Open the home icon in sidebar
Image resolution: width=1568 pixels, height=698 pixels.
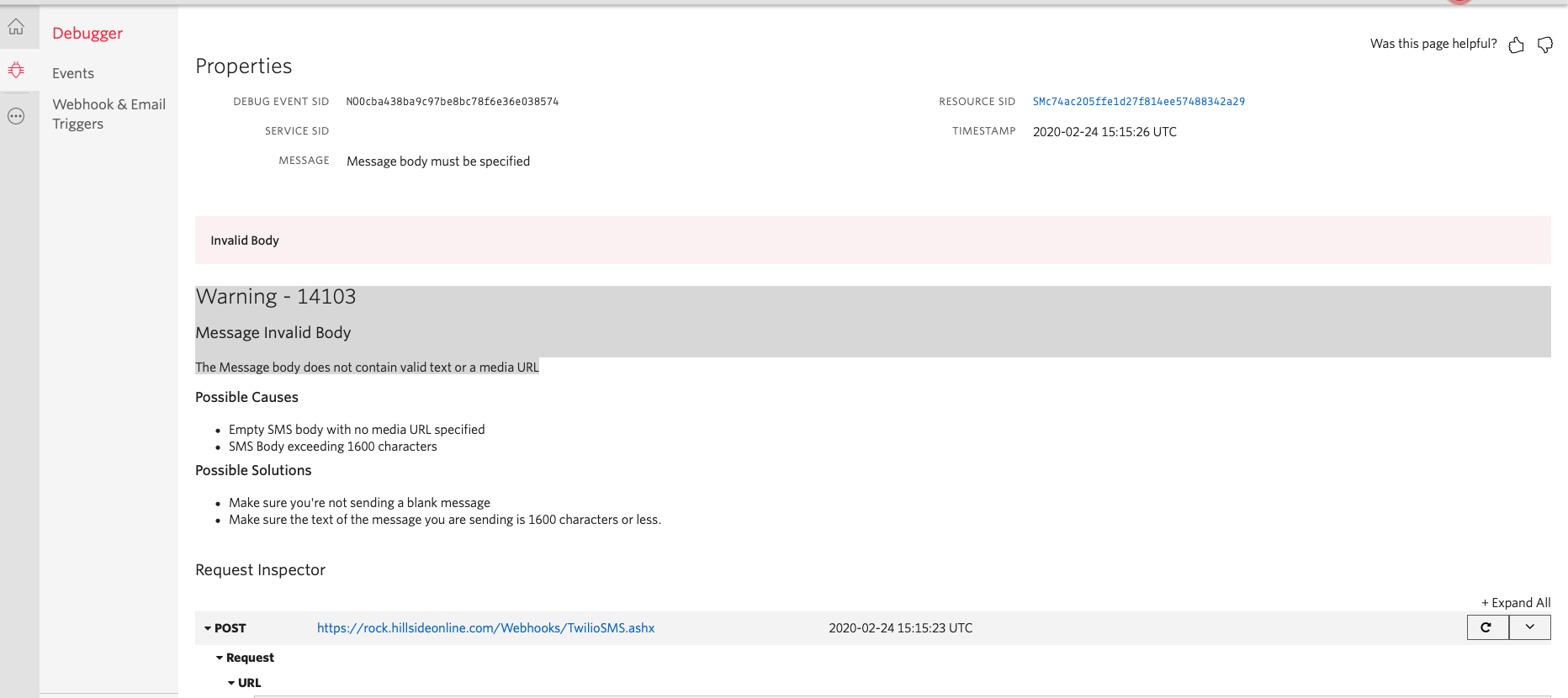tap(16, 27)
